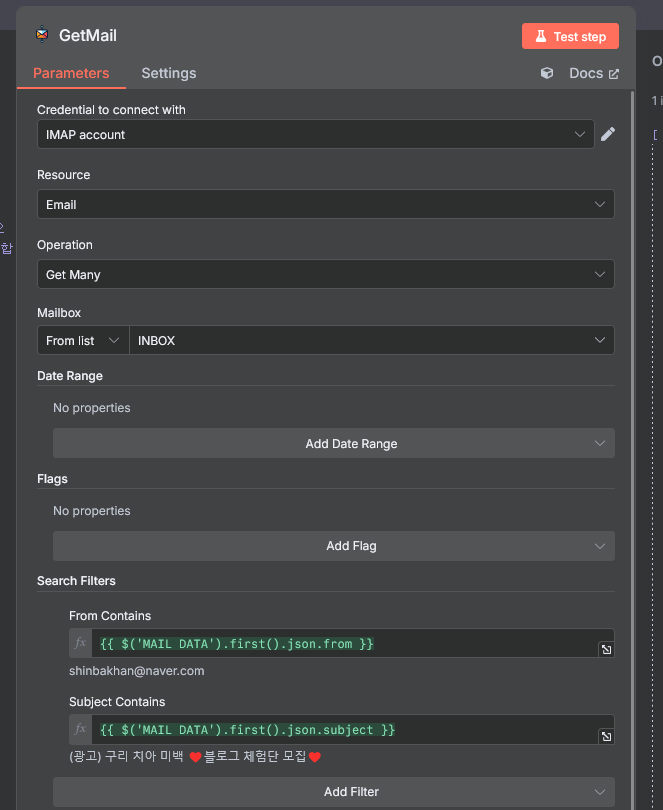Click the shinbakhan@naver.com preview text
663x810 pixels.
[x=137, y=671]
